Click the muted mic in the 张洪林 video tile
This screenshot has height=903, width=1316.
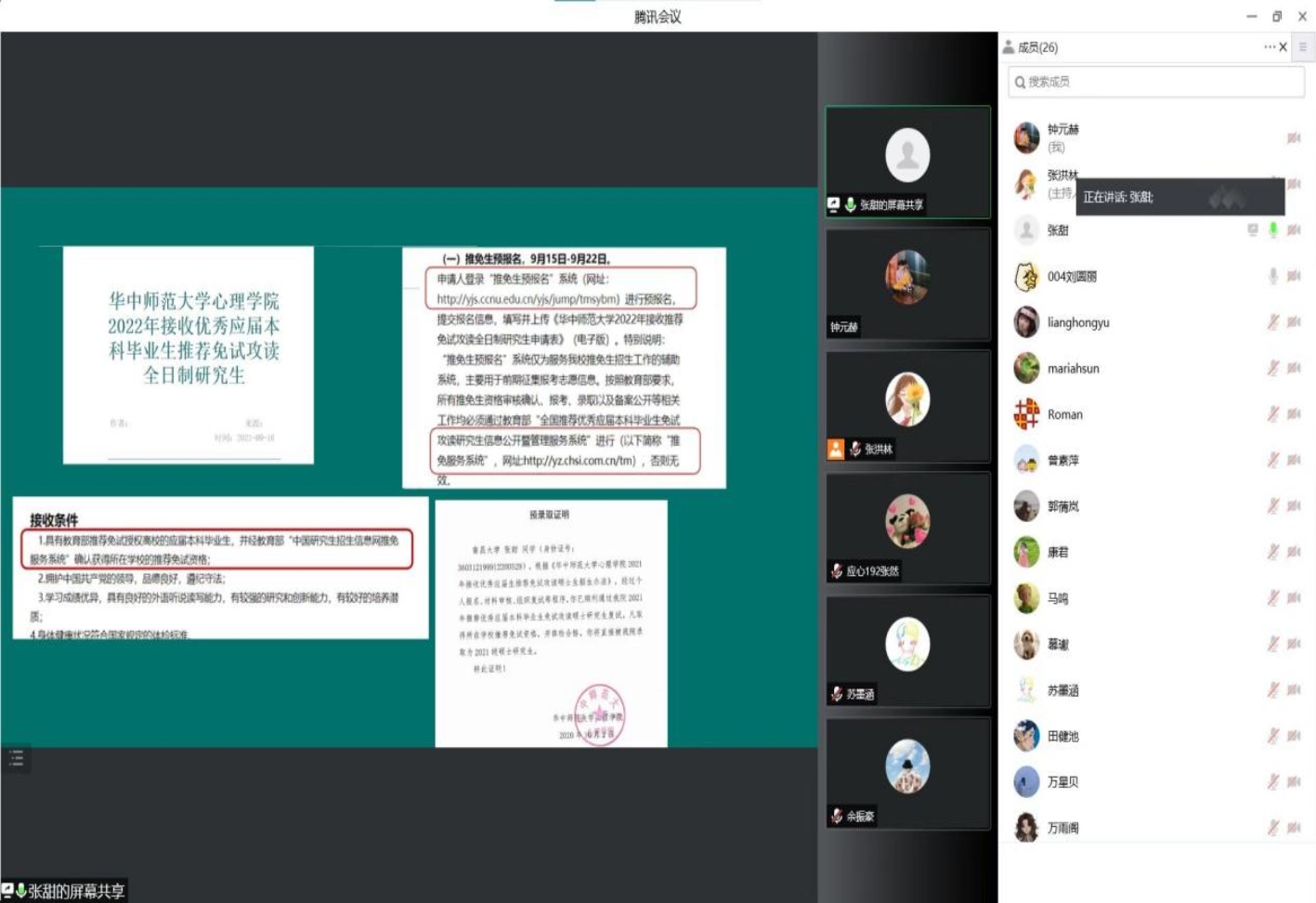pyautogui.click(x=855, y=449)
